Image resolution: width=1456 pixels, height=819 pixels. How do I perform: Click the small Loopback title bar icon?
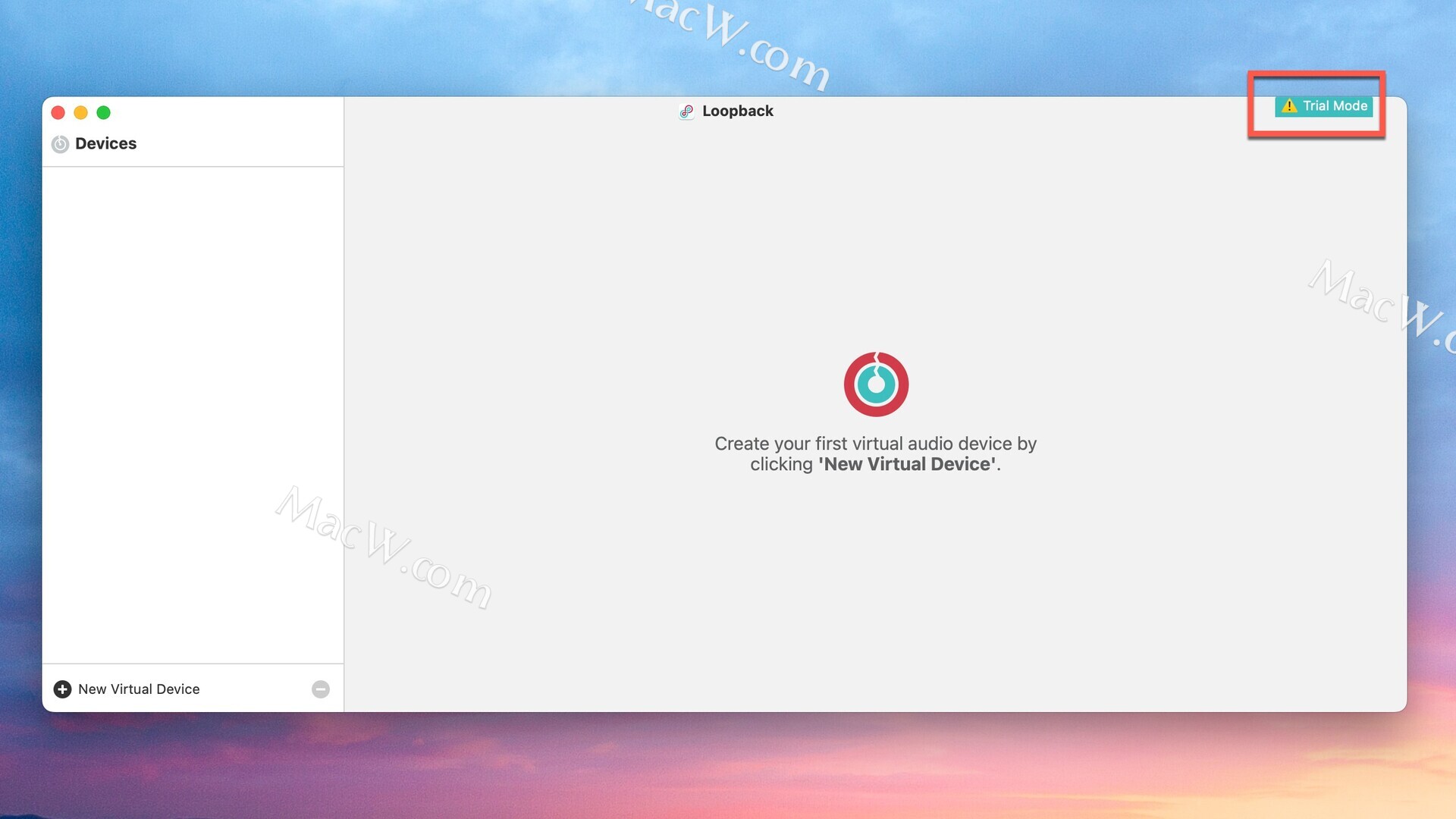[x=686, y=111]
